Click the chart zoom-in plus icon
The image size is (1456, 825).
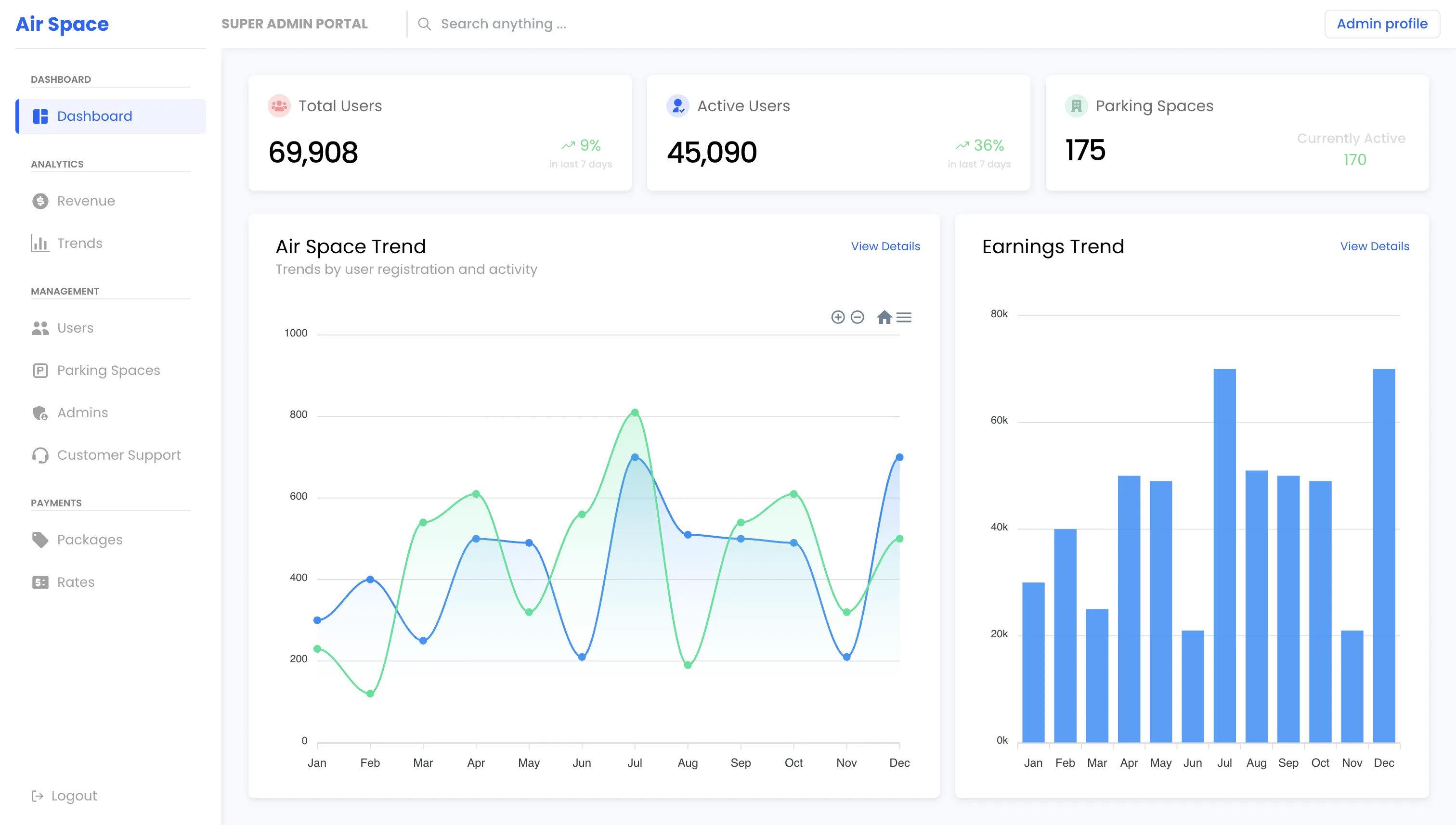(x=838, y=317)
